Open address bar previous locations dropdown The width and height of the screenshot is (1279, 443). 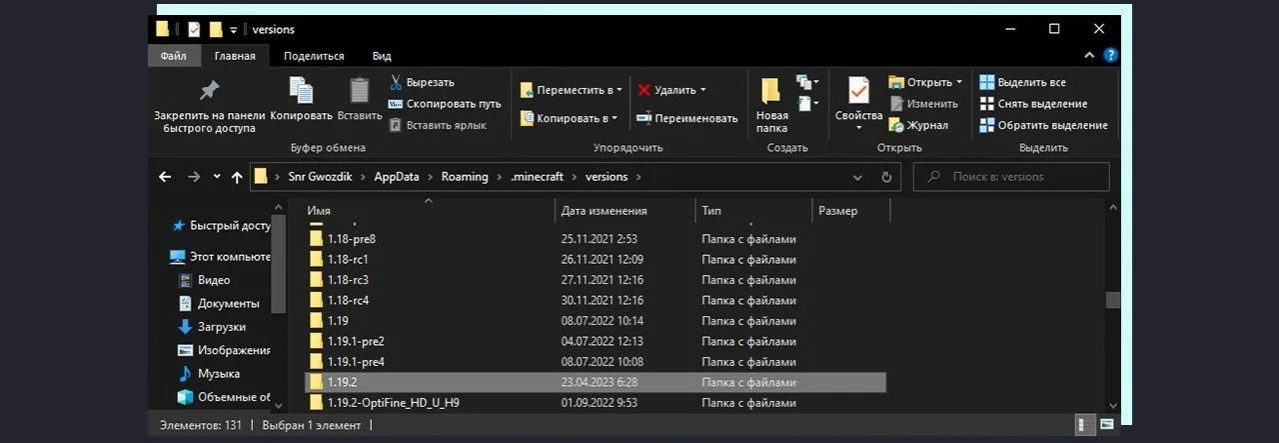(858, 177)
